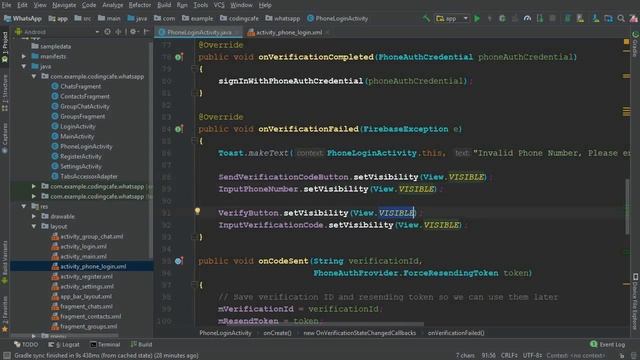Open the Device File Explorer side panel
Screen dimensions: 640x360
(636, 301)
